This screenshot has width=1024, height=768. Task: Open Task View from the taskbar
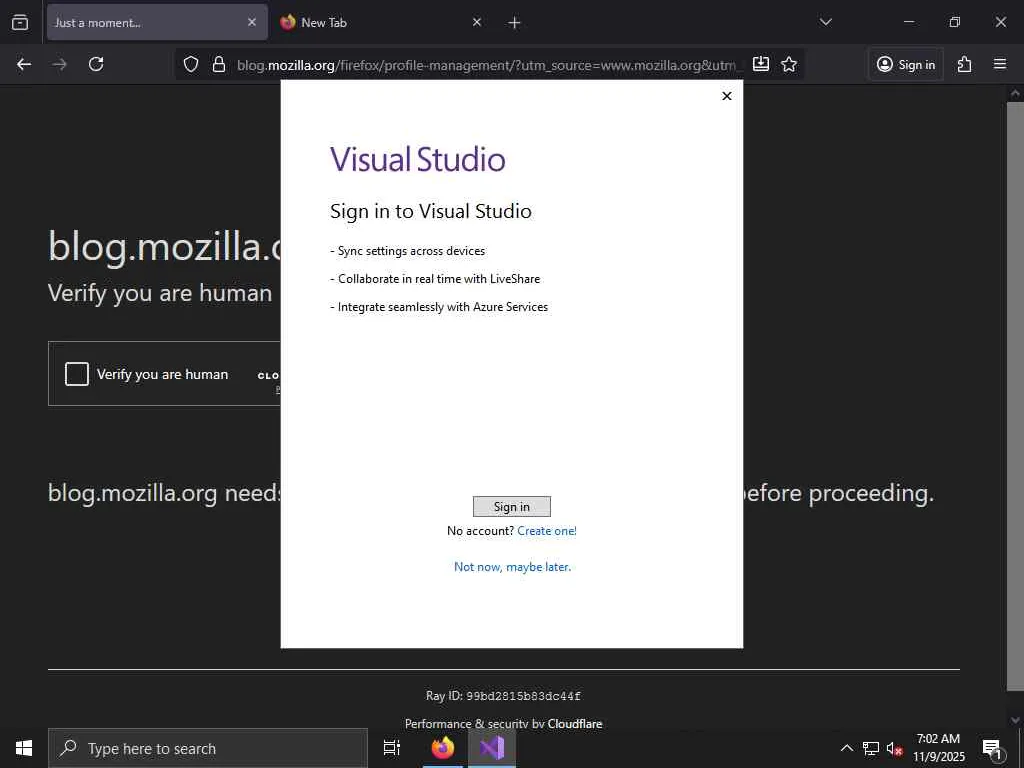(392, 748)
